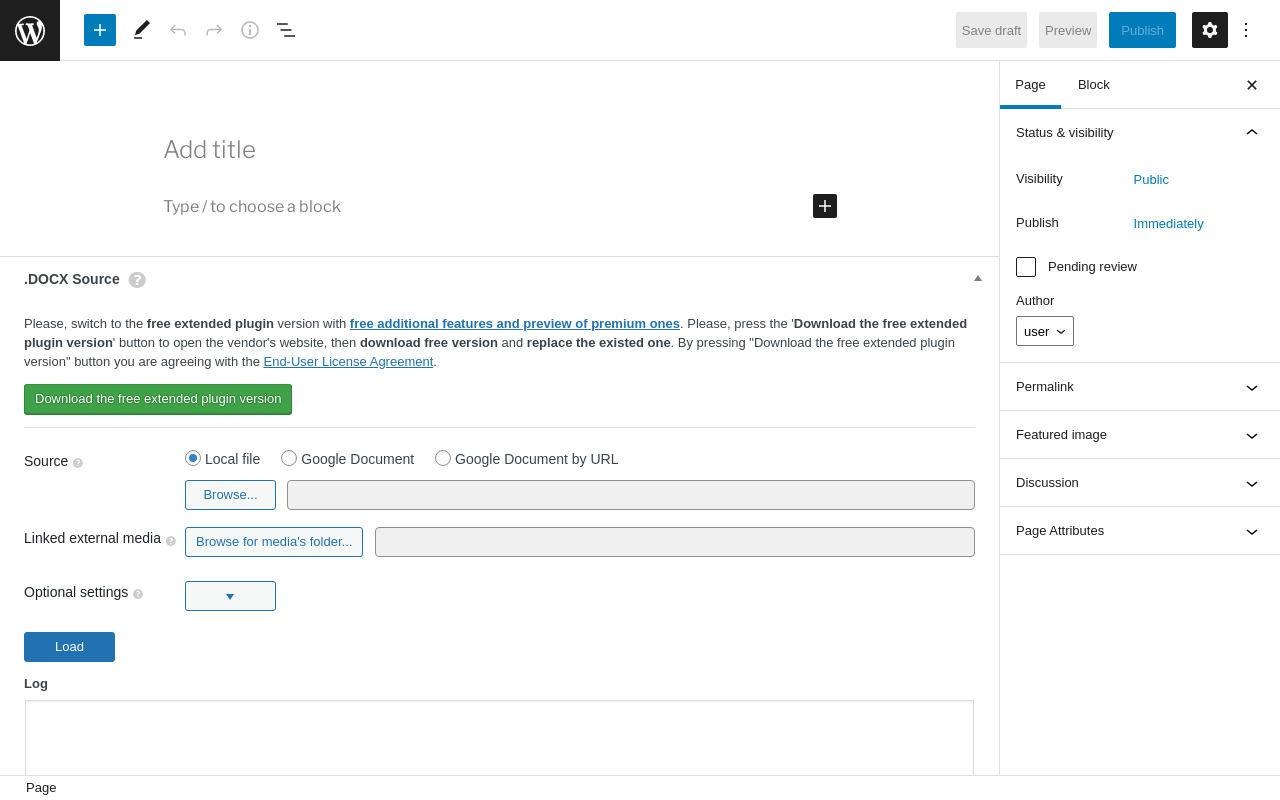Open the block inserter plus button in toolbar

[x=100, y=30]
